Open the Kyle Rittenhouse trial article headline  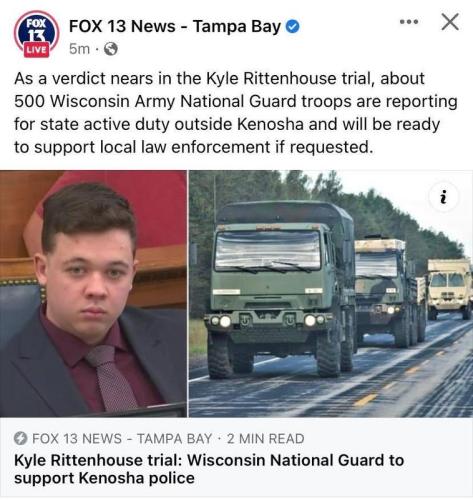coord(209,469)
